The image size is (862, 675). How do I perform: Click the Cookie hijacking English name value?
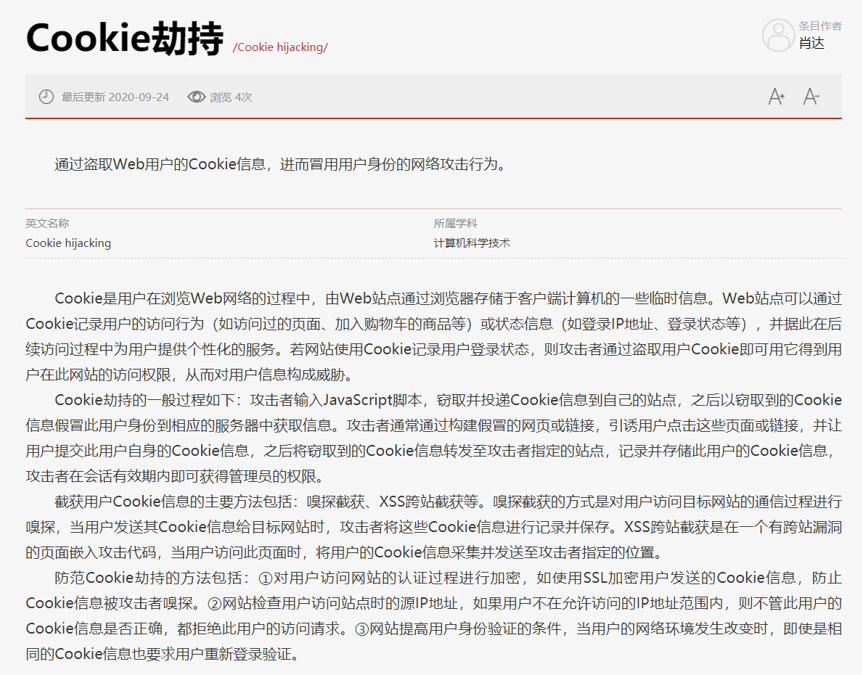(68, 243)
